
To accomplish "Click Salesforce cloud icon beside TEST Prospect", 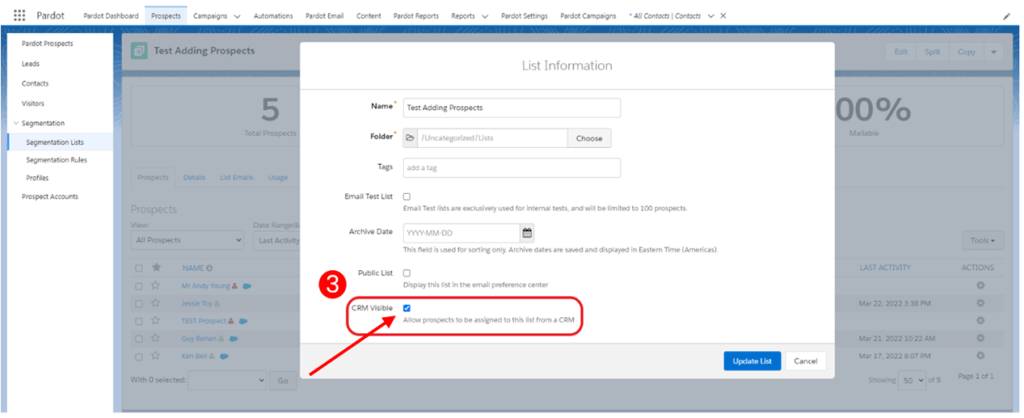I will tap(243, 321).
